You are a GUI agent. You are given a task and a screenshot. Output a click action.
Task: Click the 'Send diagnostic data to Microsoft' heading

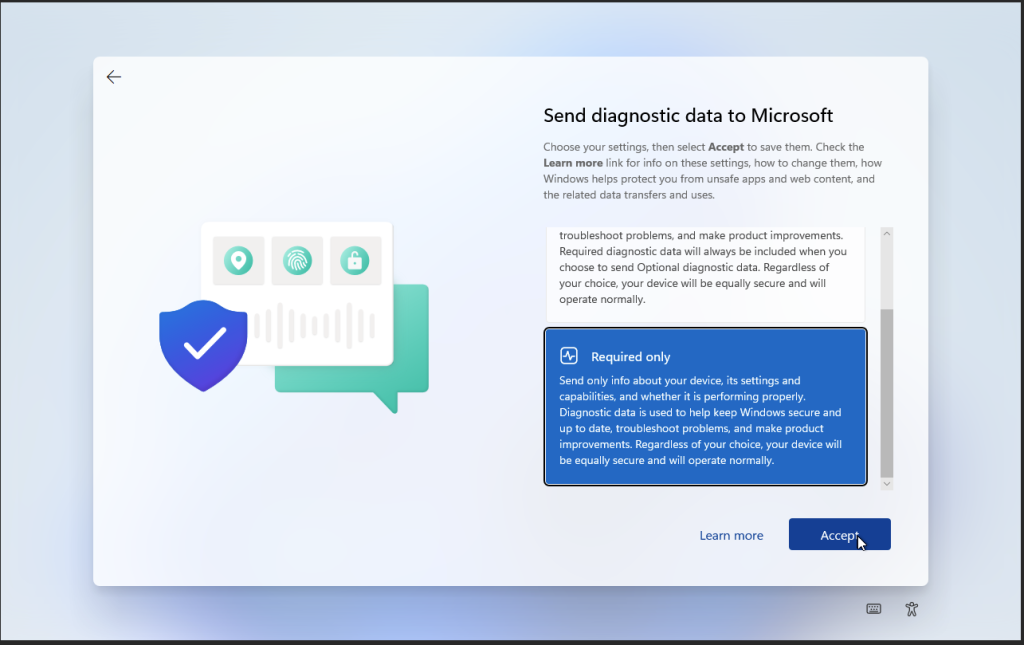pos(688,116)
